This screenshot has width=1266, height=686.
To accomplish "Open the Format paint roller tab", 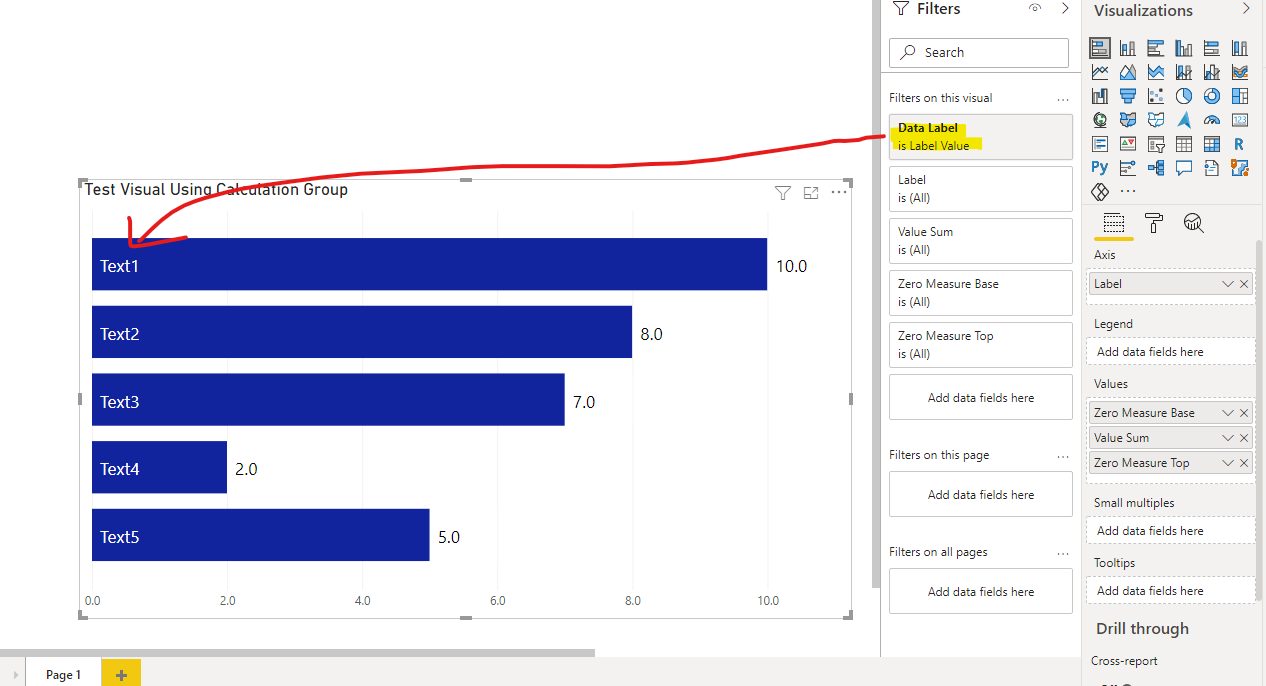I will click(1153, 223).
